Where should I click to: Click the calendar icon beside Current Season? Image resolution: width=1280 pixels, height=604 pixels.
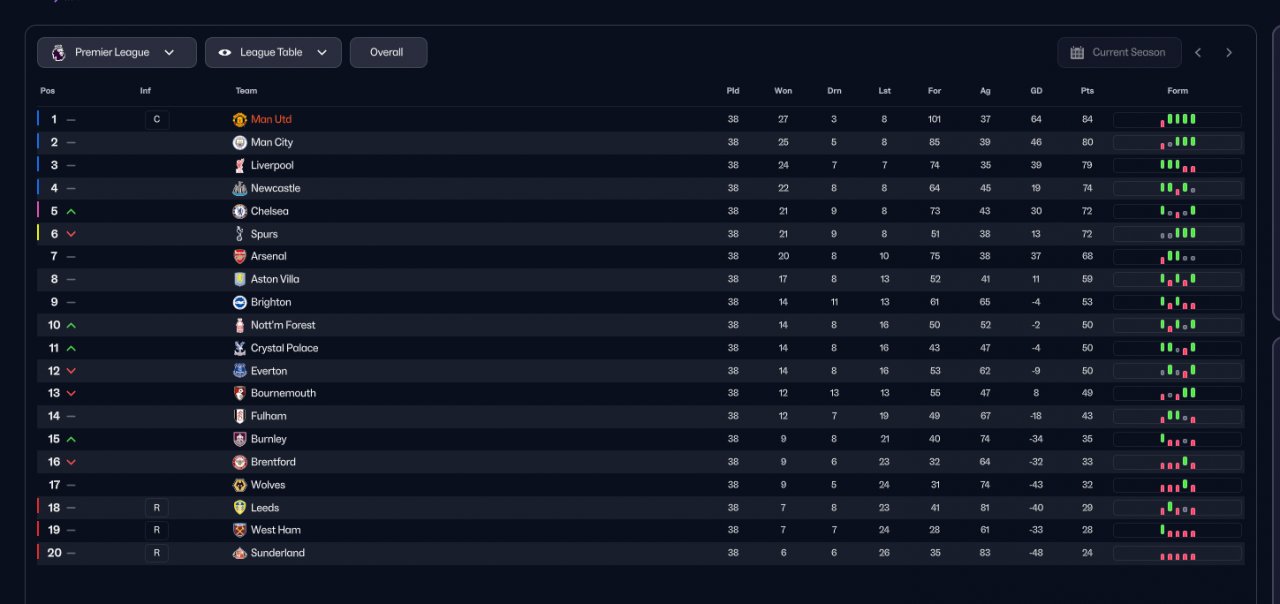1077,53
